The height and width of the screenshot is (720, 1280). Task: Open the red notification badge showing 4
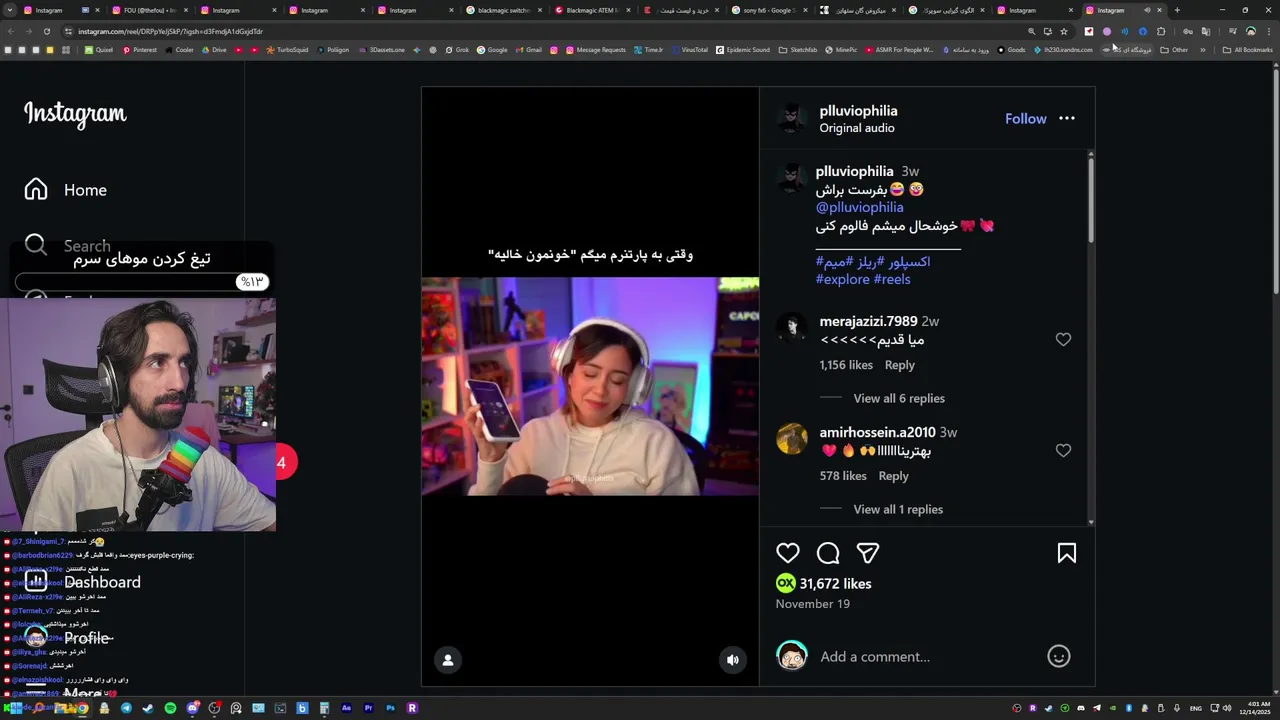pos(282,462)
